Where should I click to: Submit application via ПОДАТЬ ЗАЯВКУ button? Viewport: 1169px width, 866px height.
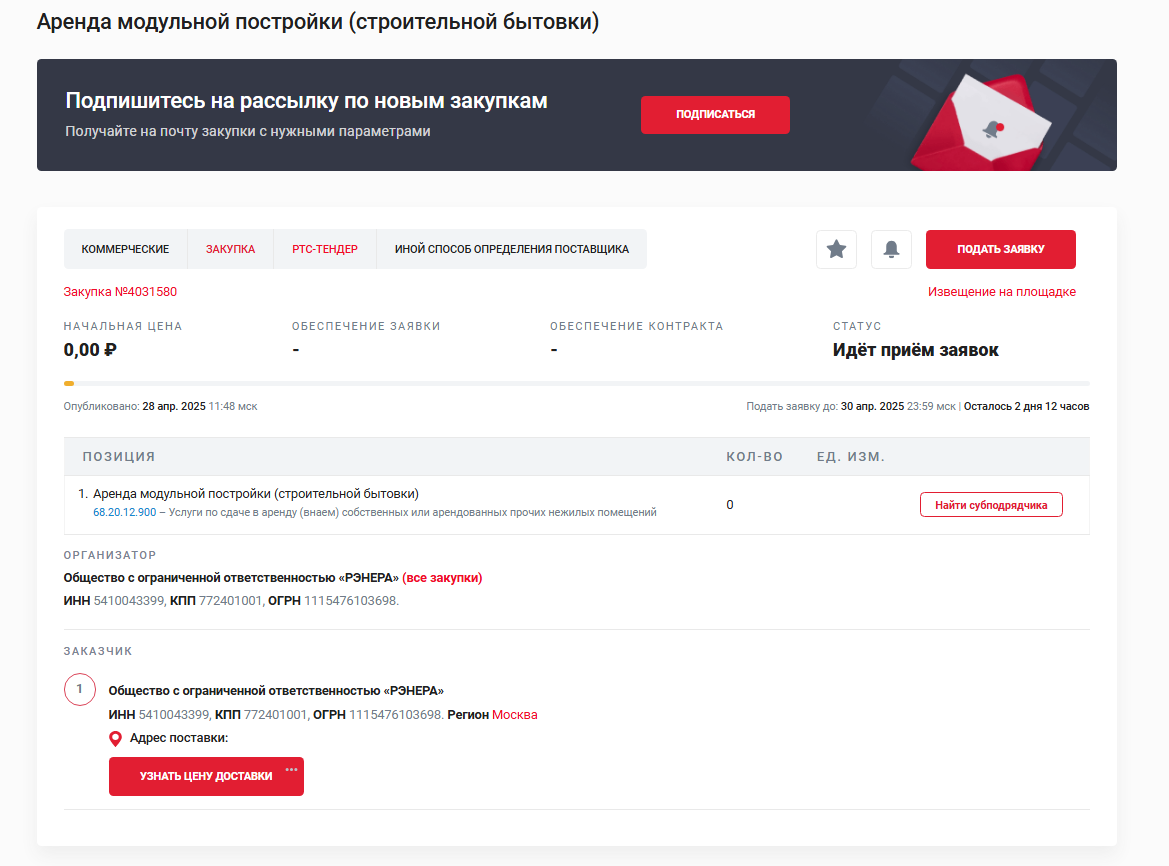[1001, 249]
